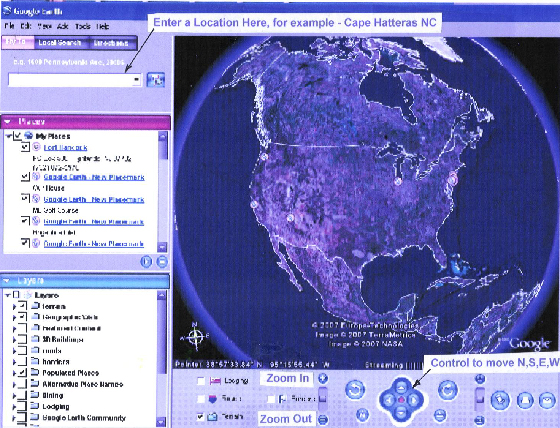Expand the 3D Buildings layer folder
The image size is (560, 428).
pyautogui.click(x=14, y=339)
